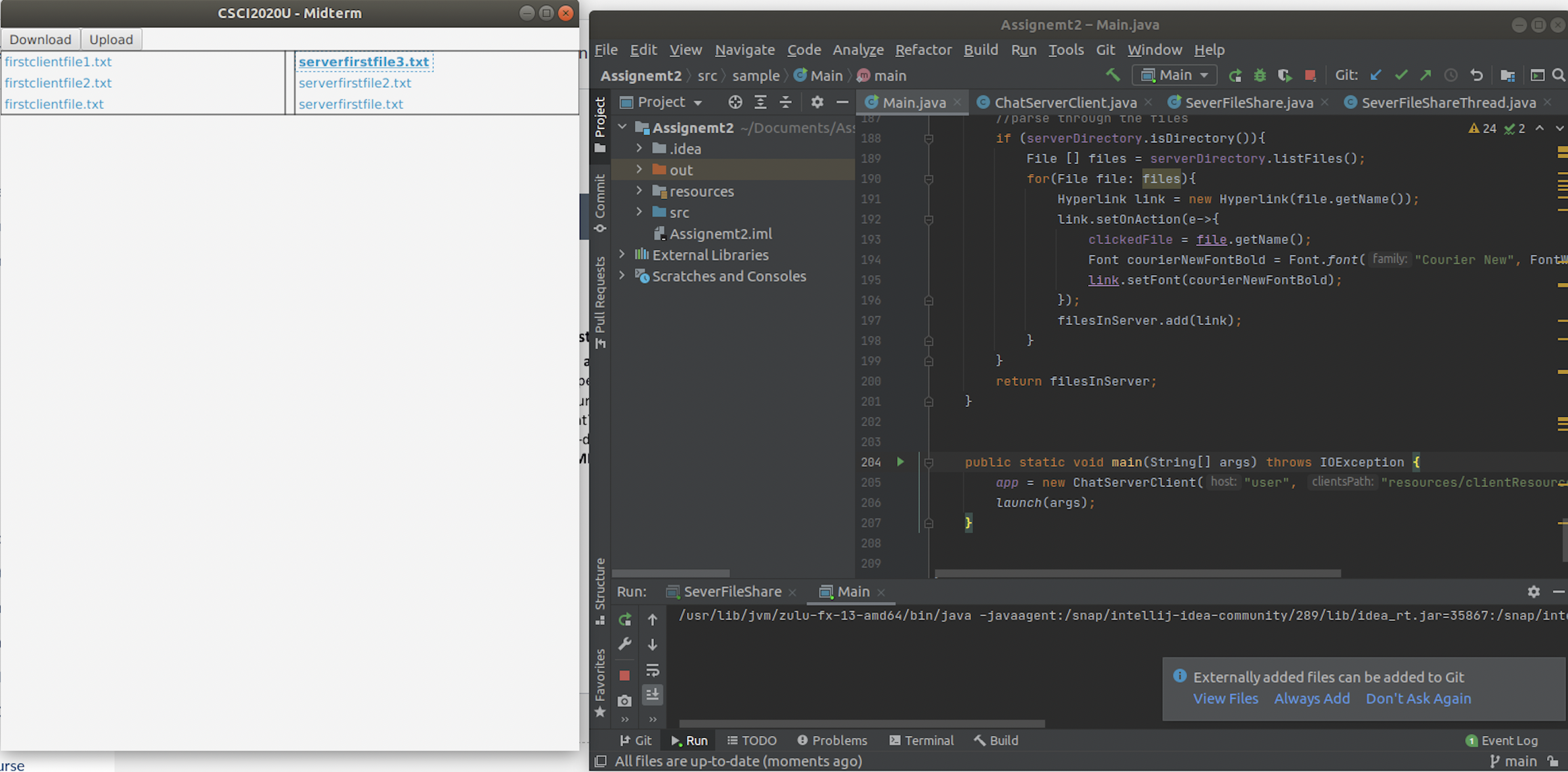Click the Git rollback undo arrow icon
The image size is (1568, 772).
[x=1476, y=75]
